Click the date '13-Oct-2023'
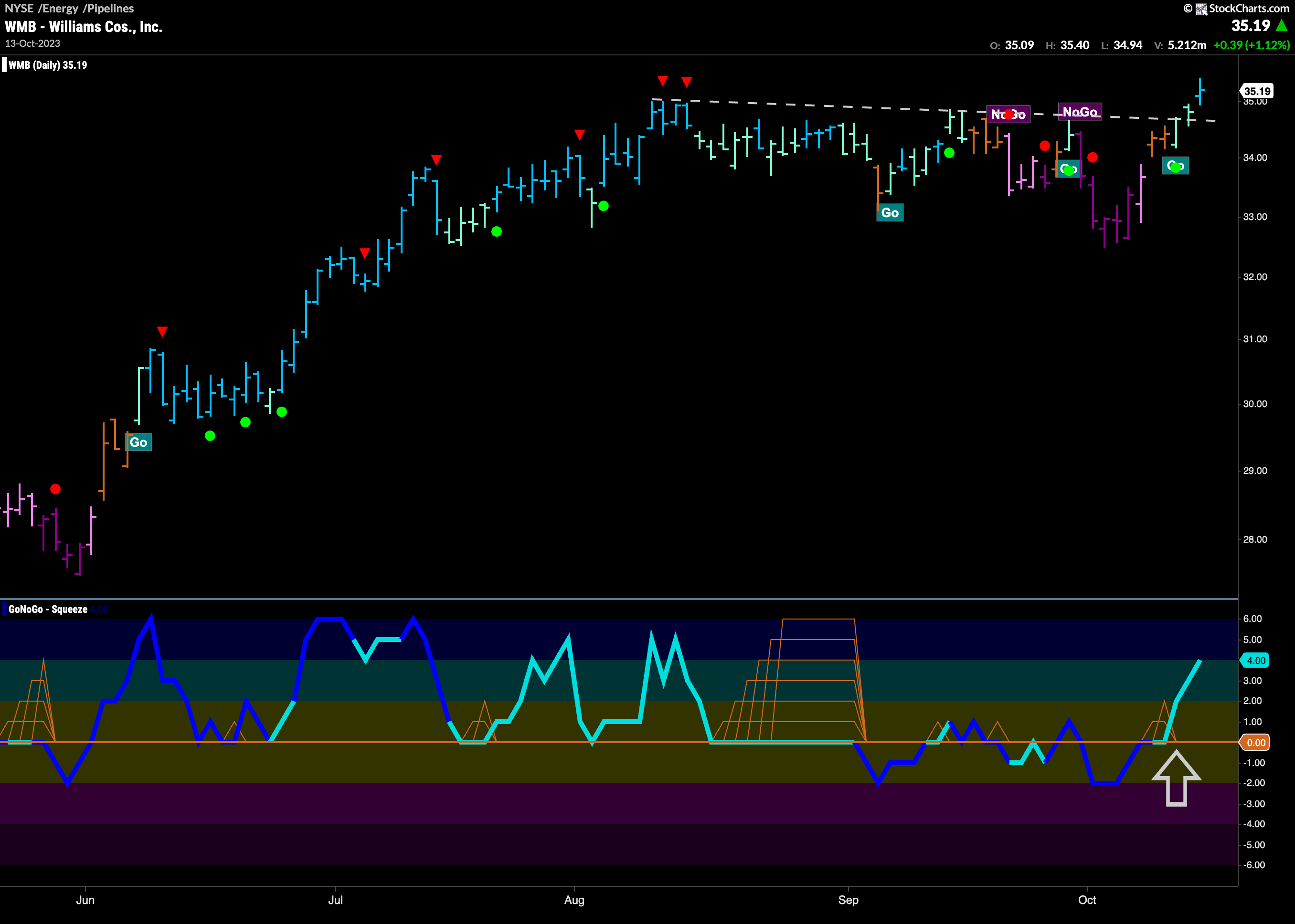Screen dimensions: 1295x924 click(x=32, y=43)
